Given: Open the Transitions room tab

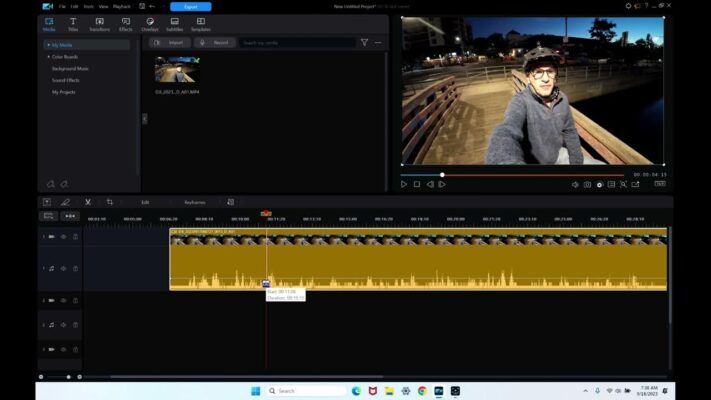Looking at the screenshot, I should tap(99, 24).
